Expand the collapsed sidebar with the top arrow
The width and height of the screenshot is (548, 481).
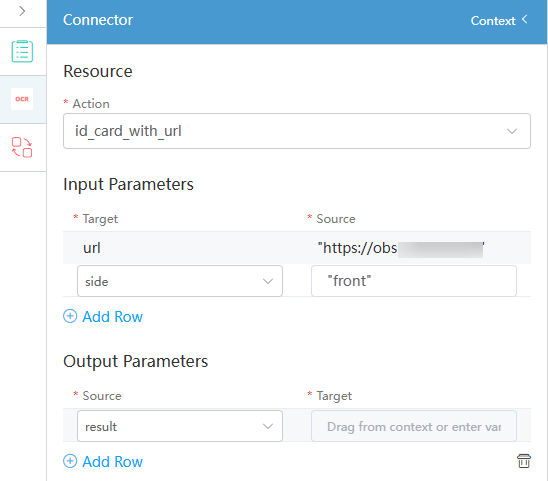tap(22, 12)
